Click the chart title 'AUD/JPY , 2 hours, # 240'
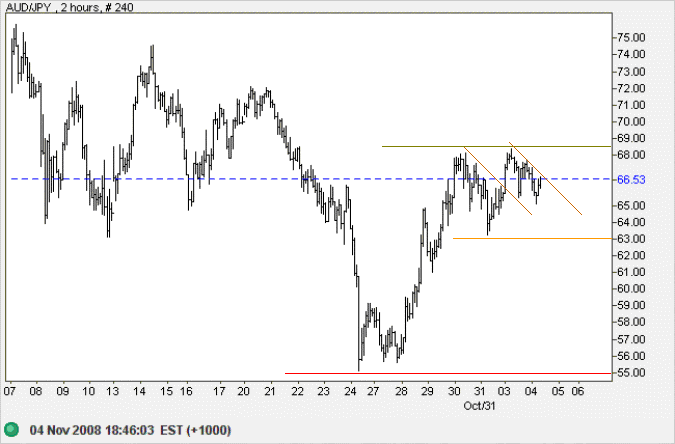This screenshot has height=444, width=675. click(69, 7)
